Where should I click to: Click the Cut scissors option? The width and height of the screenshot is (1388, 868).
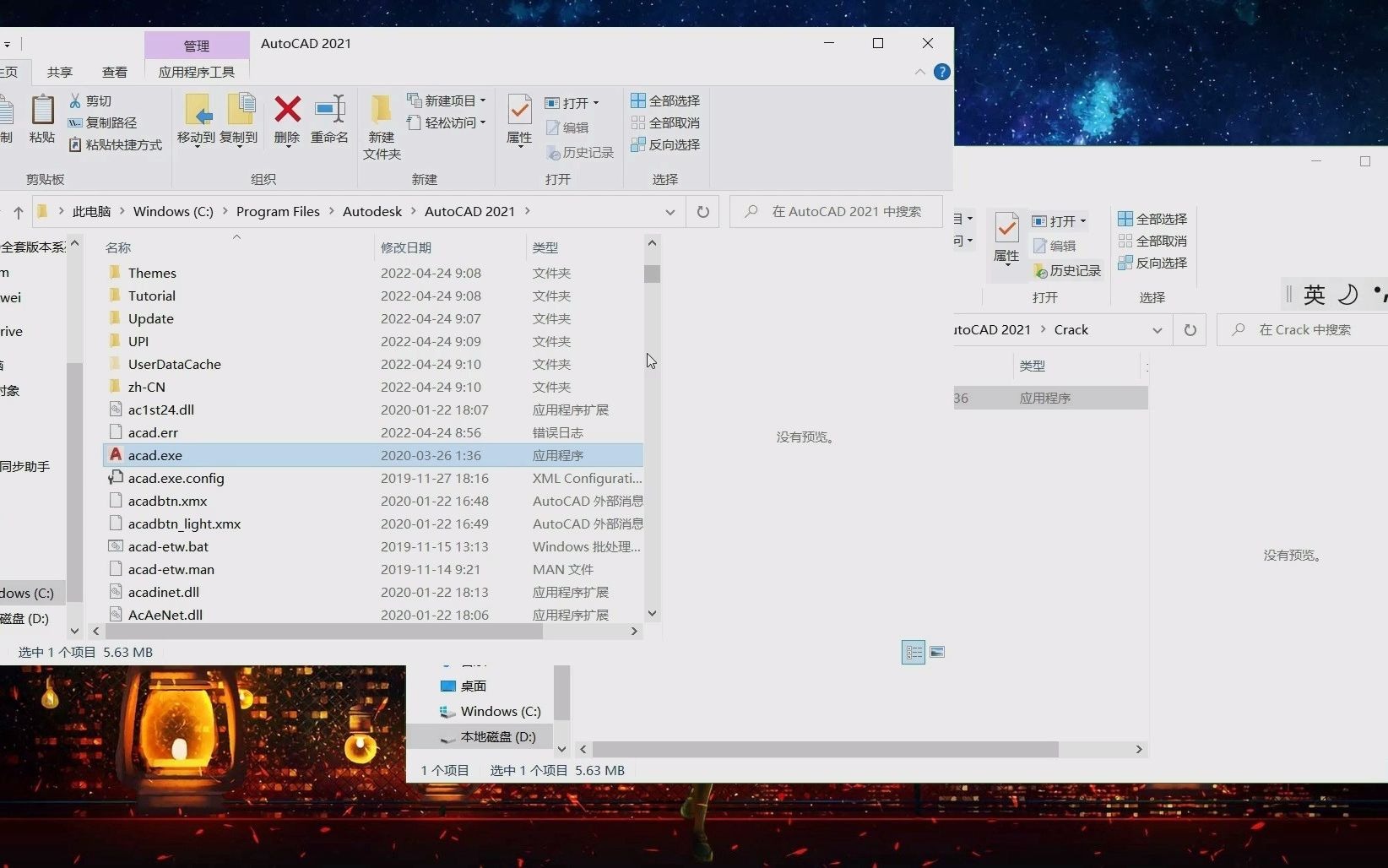click(x=90, y=100)
